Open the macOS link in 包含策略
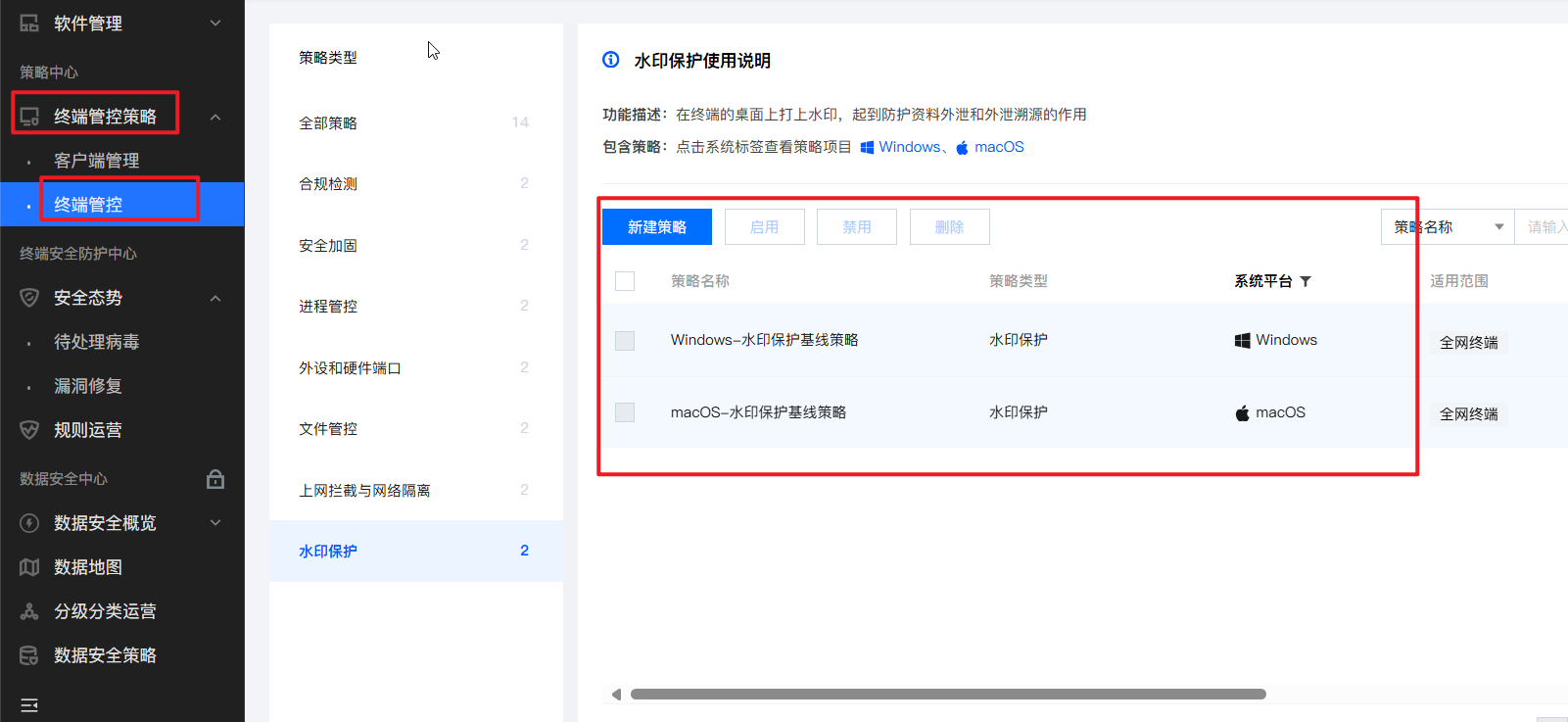Viewport: 1568px width, 722px height. 999,147
